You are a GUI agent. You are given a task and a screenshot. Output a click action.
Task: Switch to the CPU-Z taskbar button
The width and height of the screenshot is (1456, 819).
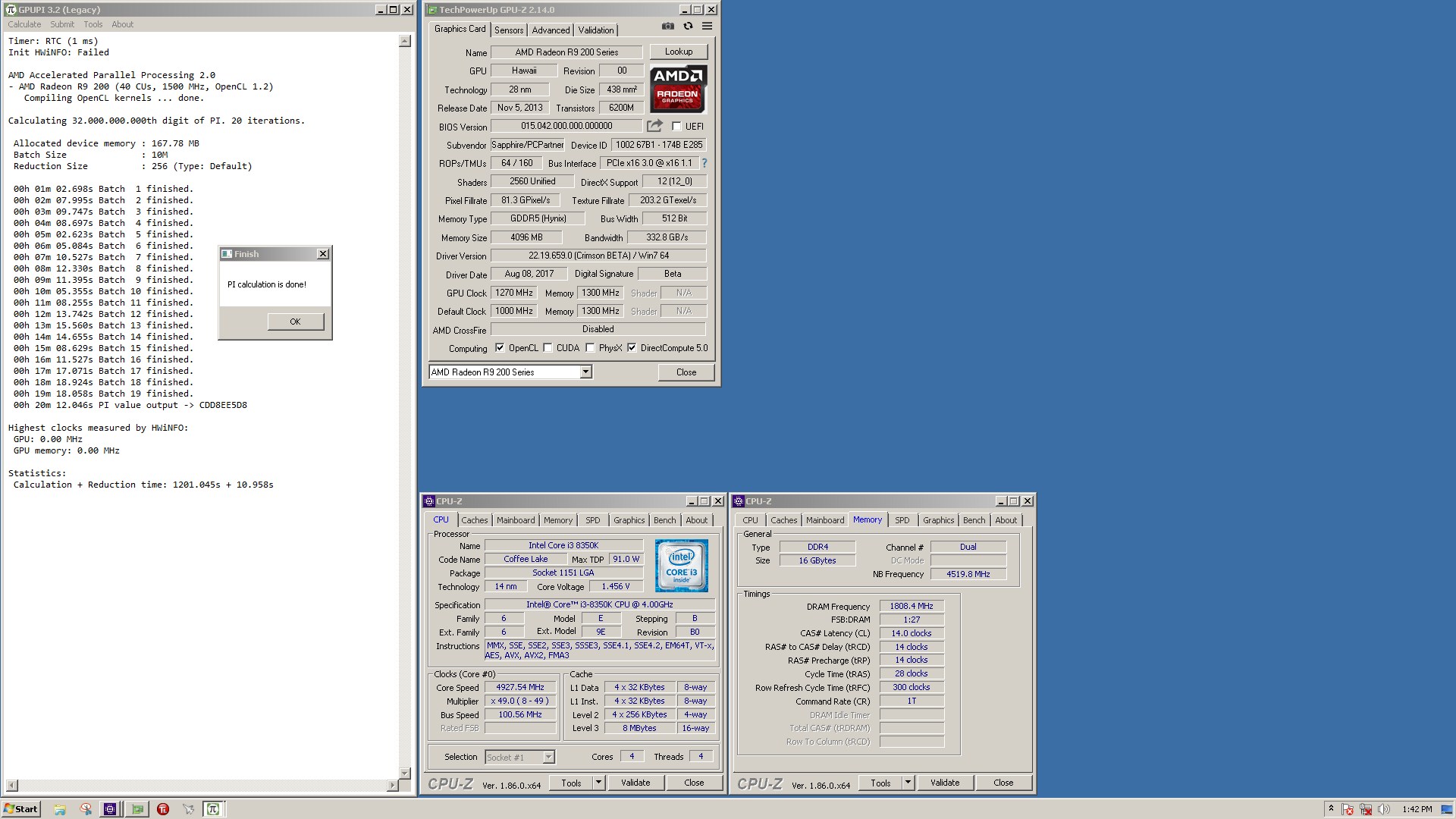(x=110, y=809)
